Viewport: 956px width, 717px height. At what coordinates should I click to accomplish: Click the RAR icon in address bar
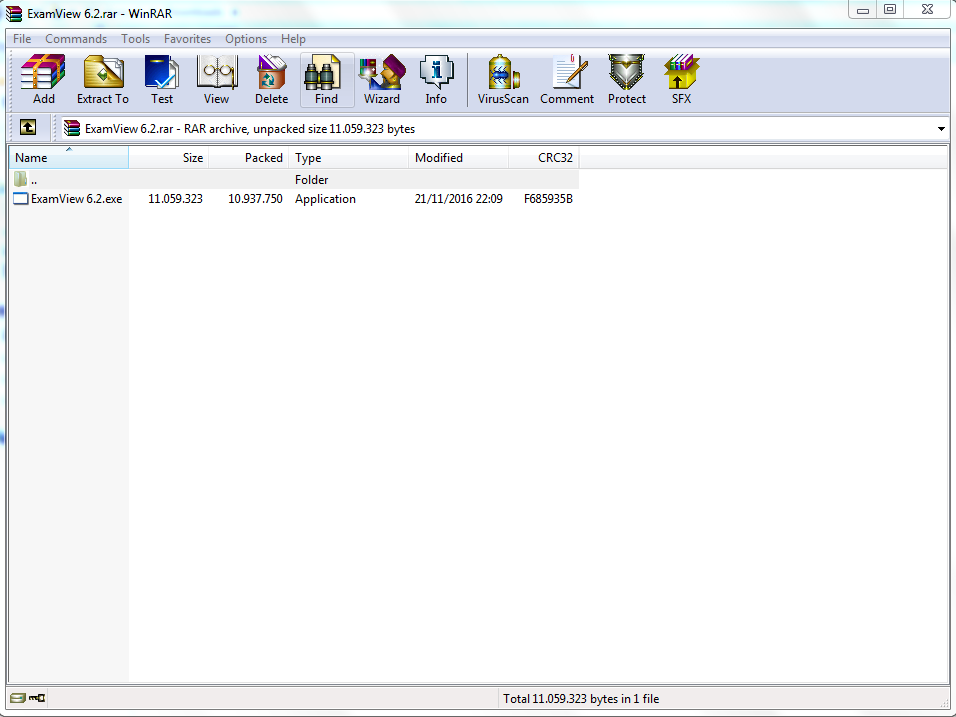(72, 128)
